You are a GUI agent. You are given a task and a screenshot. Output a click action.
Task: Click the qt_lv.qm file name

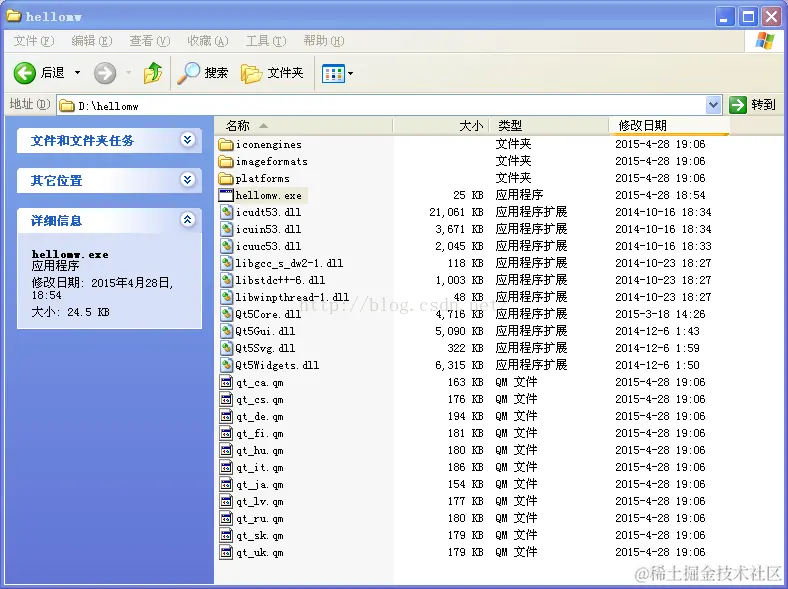click(x=260, y=502)
